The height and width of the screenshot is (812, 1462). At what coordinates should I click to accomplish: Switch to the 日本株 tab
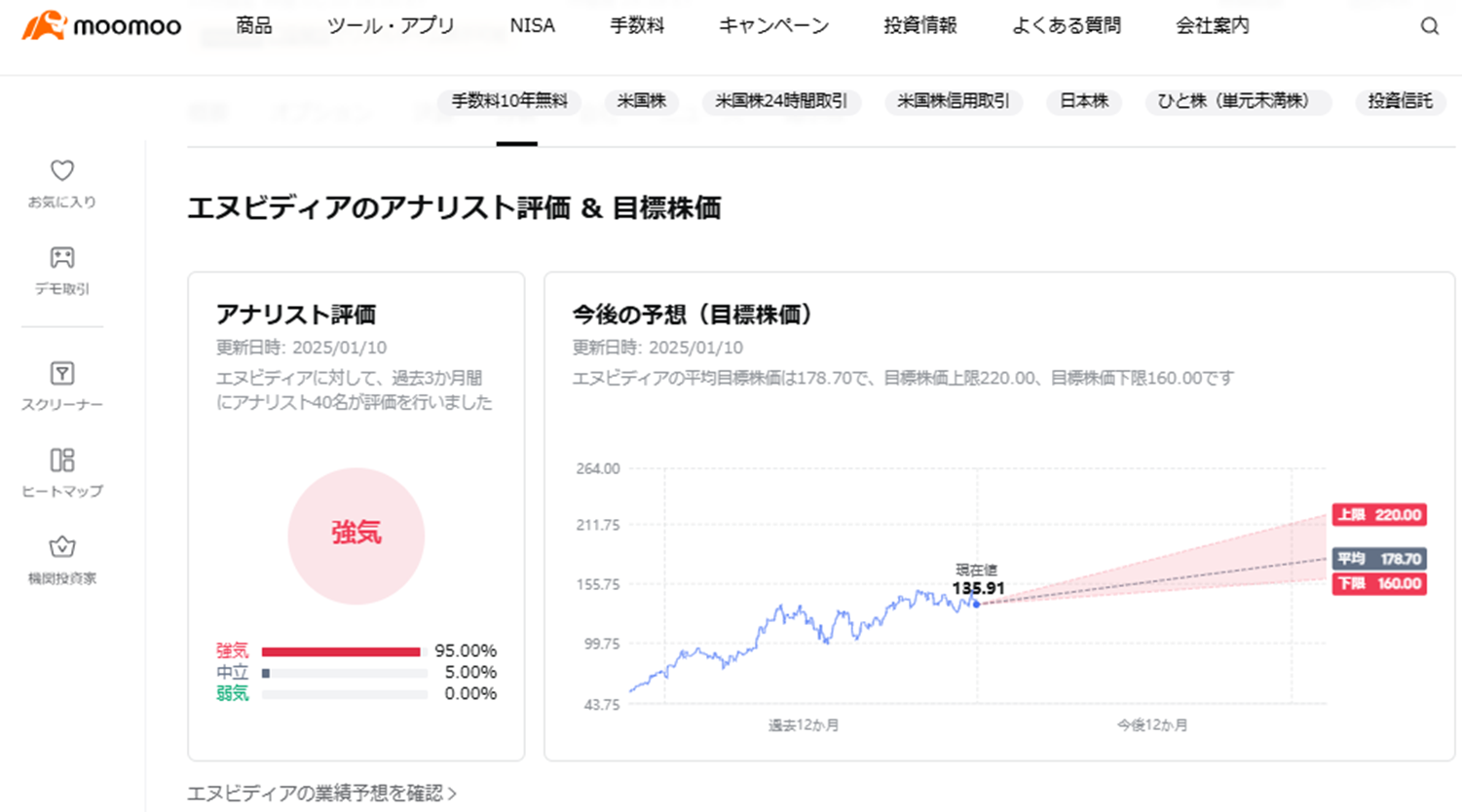click(1083, 102)
